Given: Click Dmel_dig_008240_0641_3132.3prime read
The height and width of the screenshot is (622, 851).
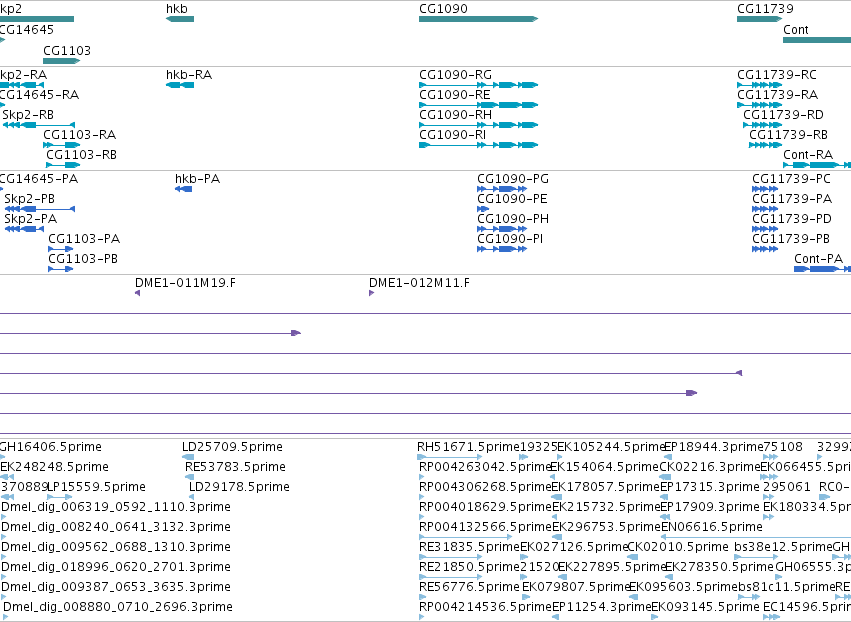Looking at the screenshot, I should click(3, 537).
